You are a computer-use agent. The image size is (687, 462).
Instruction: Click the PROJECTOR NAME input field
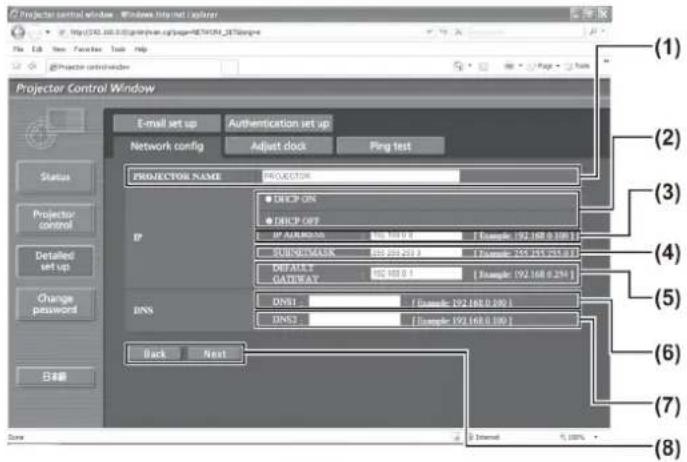pos(361,176)
